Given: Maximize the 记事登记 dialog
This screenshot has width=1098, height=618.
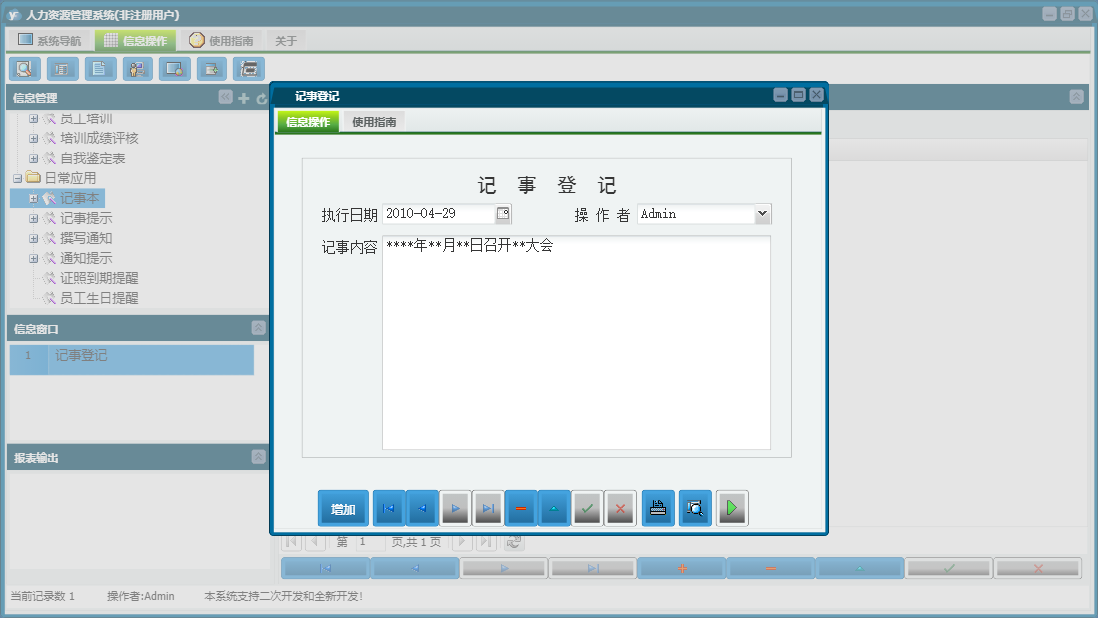Looking at the screenshot, I should (x=798, y=94).
